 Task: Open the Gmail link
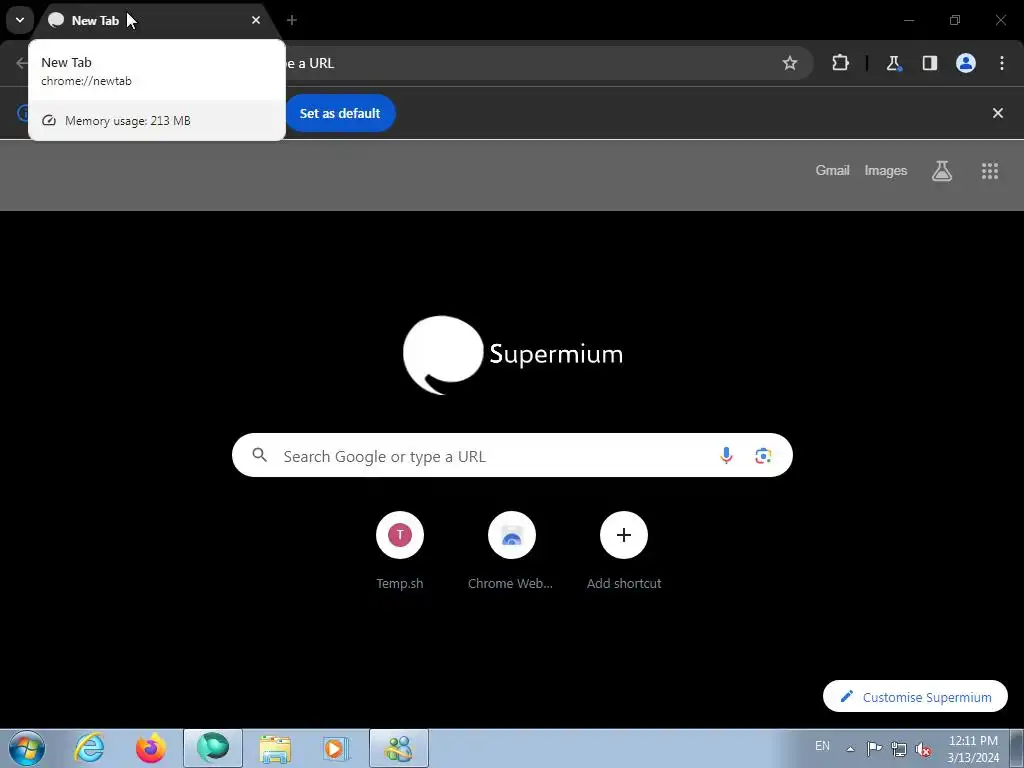(832, 170)
